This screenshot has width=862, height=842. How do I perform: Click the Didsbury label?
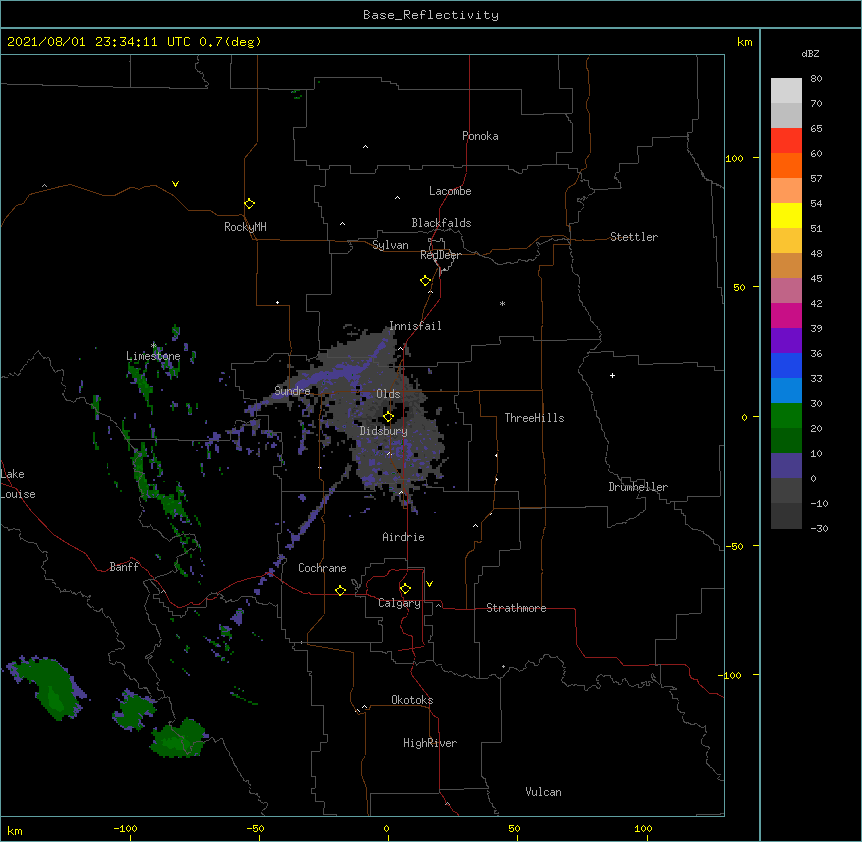coord(383,431)
